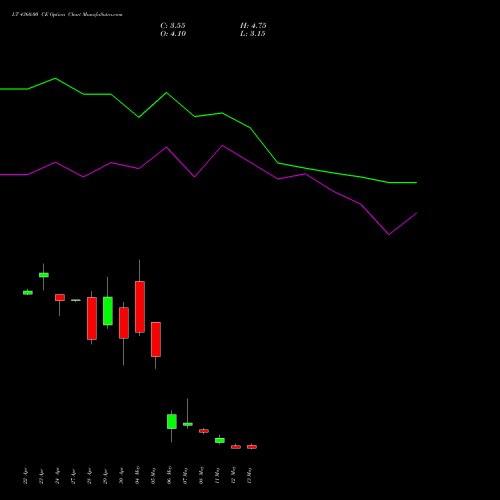Click the last red candlestick for 13 May

252,447
